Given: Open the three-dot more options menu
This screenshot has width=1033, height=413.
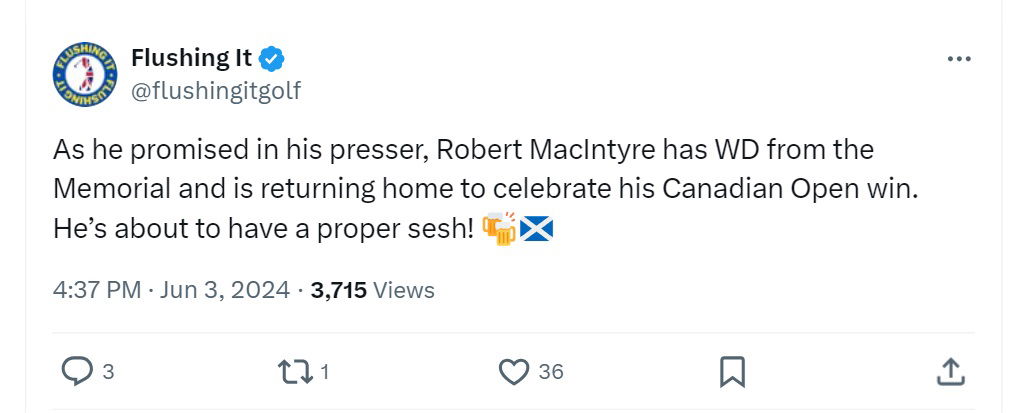Looking at the screenshot, I should click(958, 59).
